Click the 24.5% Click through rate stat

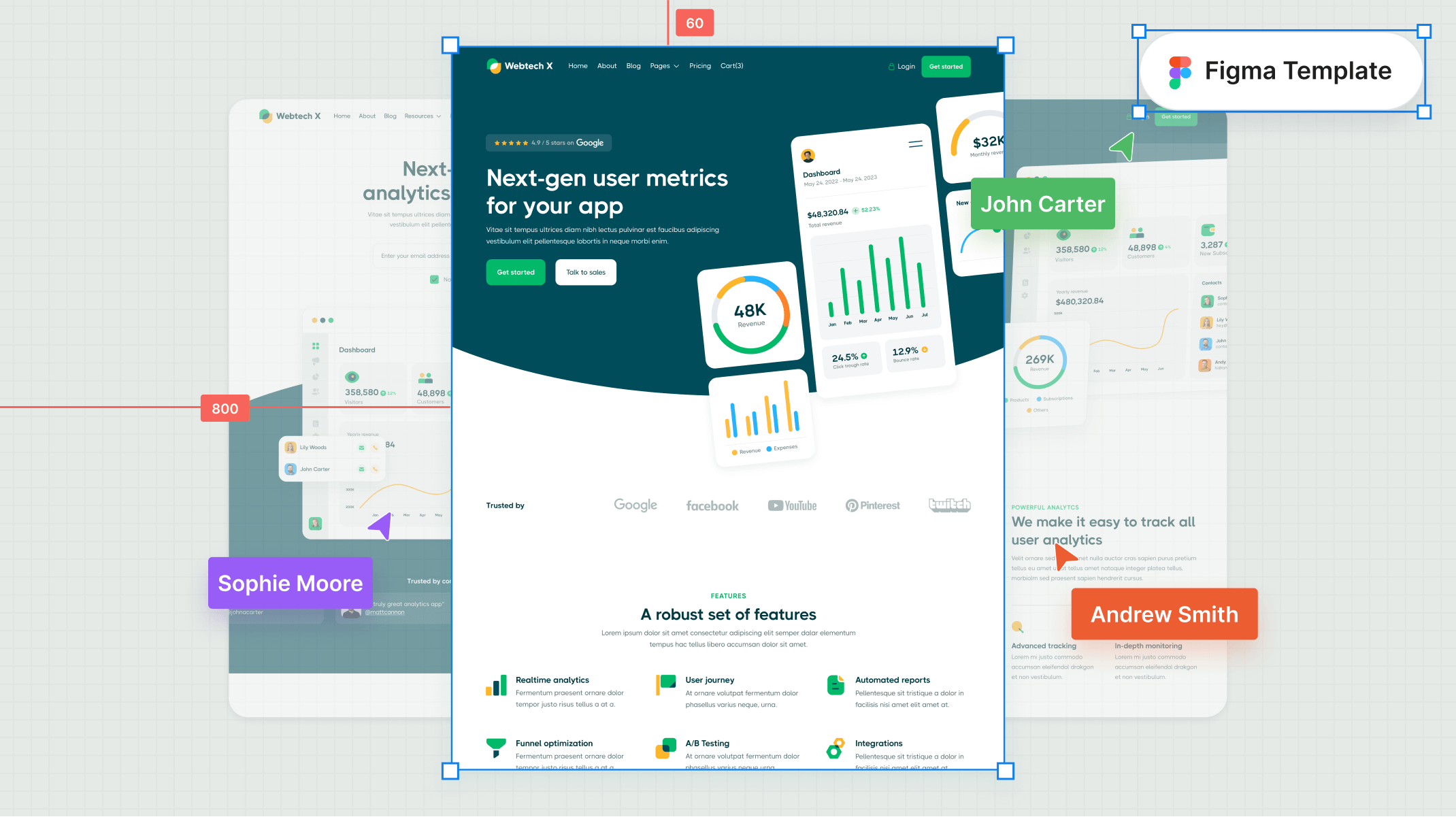pos(850,361)
